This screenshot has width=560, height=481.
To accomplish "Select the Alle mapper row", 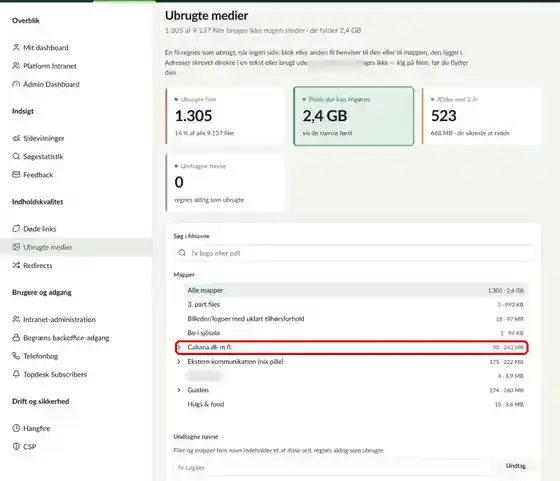I will [x=356, y=290].
